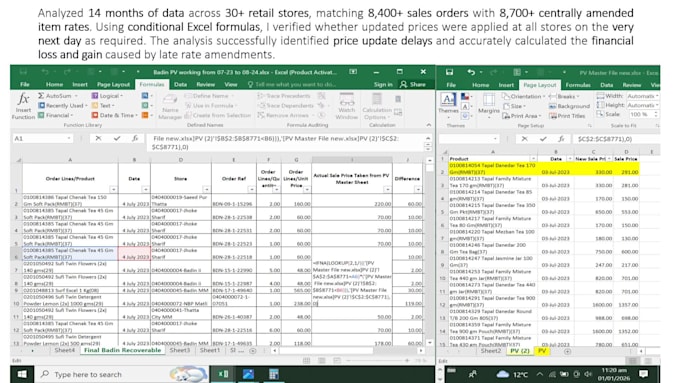Click Use in Formula option
Viewport: 680px width, 383px height.
(211, 105)
